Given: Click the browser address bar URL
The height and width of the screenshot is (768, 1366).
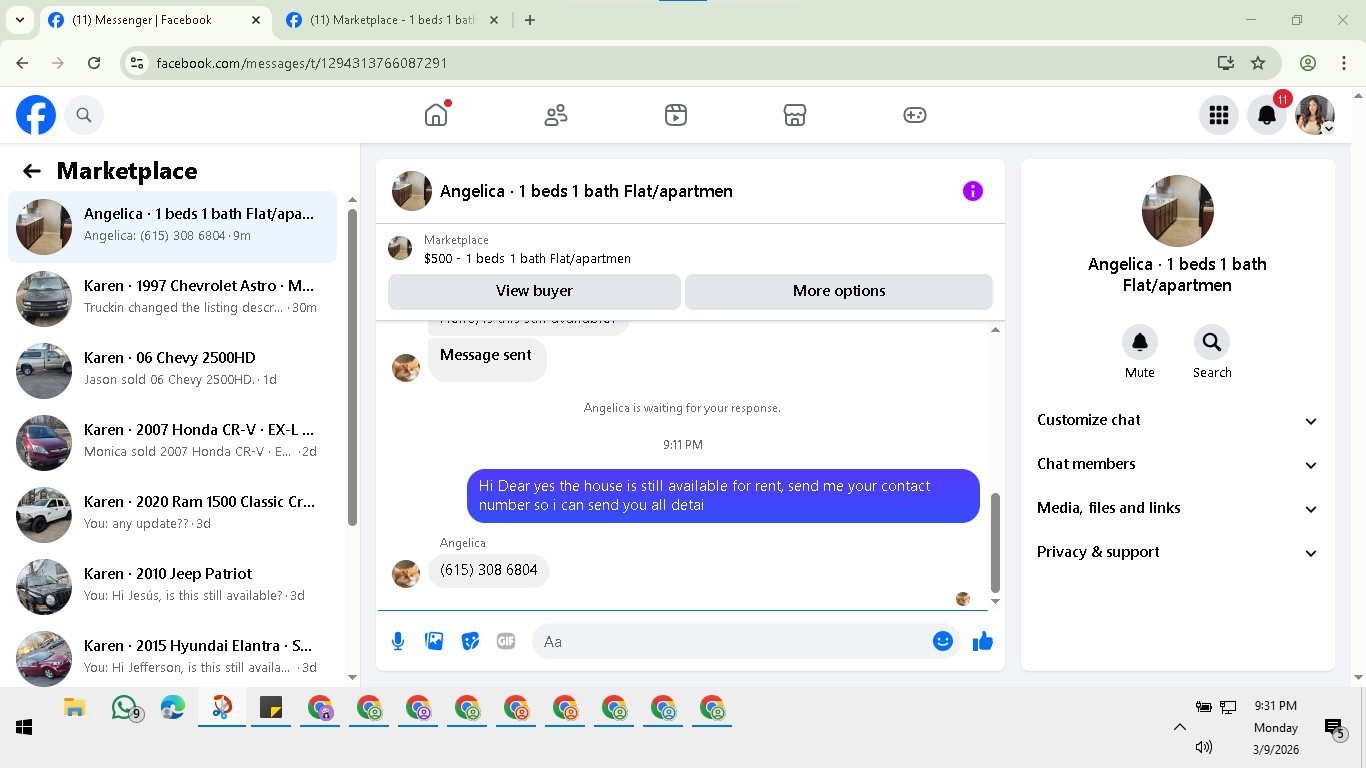Looking at the screenshot, I should tap(302, 63).
